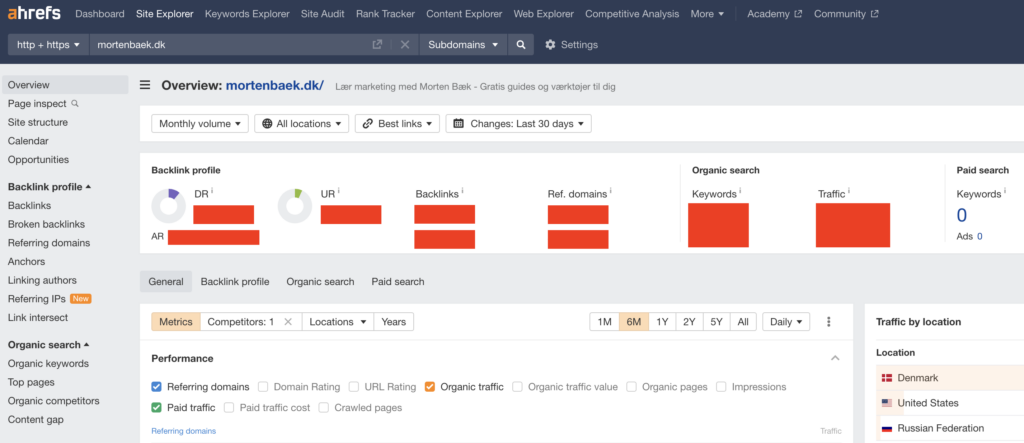
Task: Click DR info icon
Action: 212,191
